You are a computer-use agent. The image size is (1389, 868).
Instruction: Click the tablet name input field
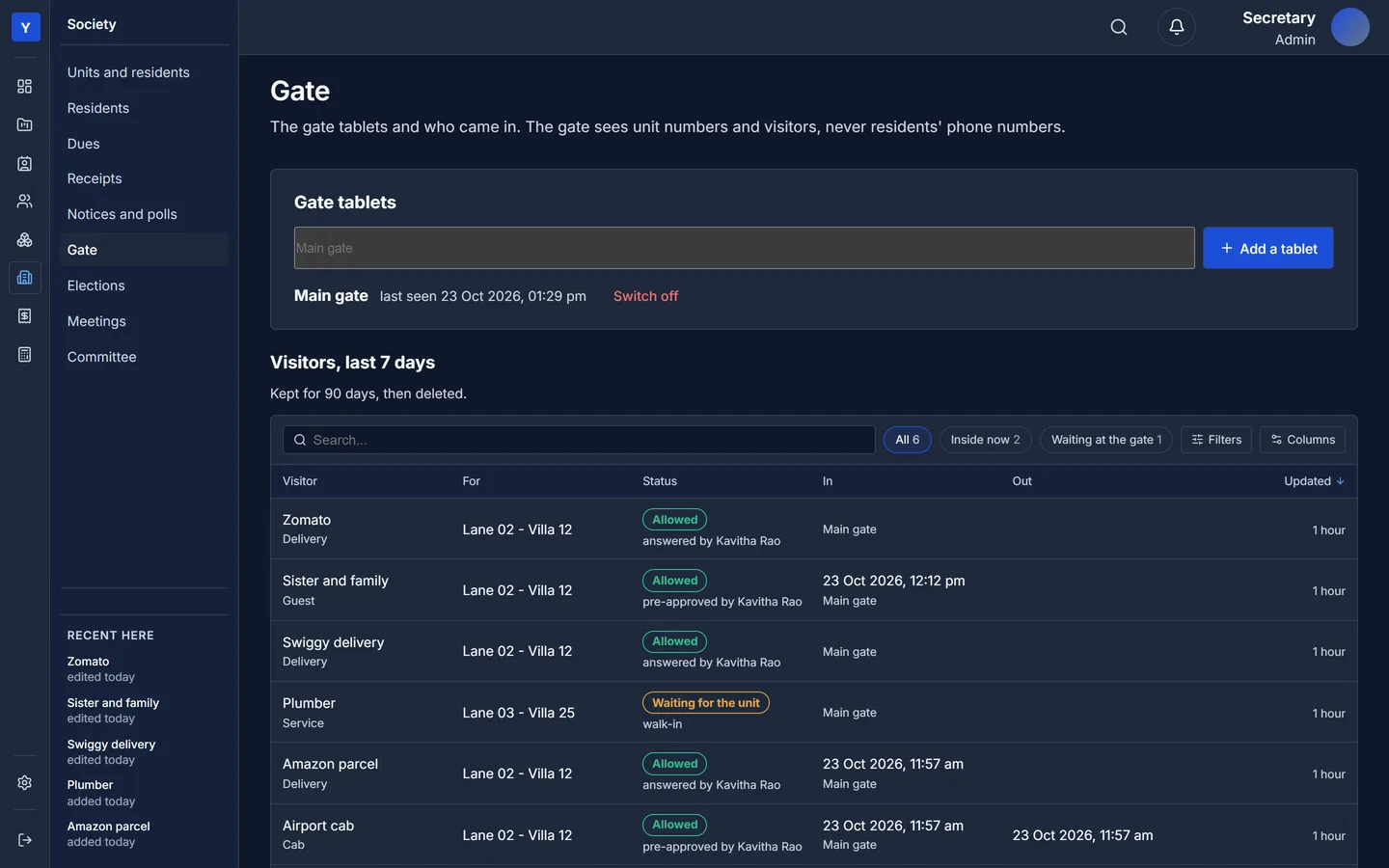pyautogui.click(x=745, y=248)
